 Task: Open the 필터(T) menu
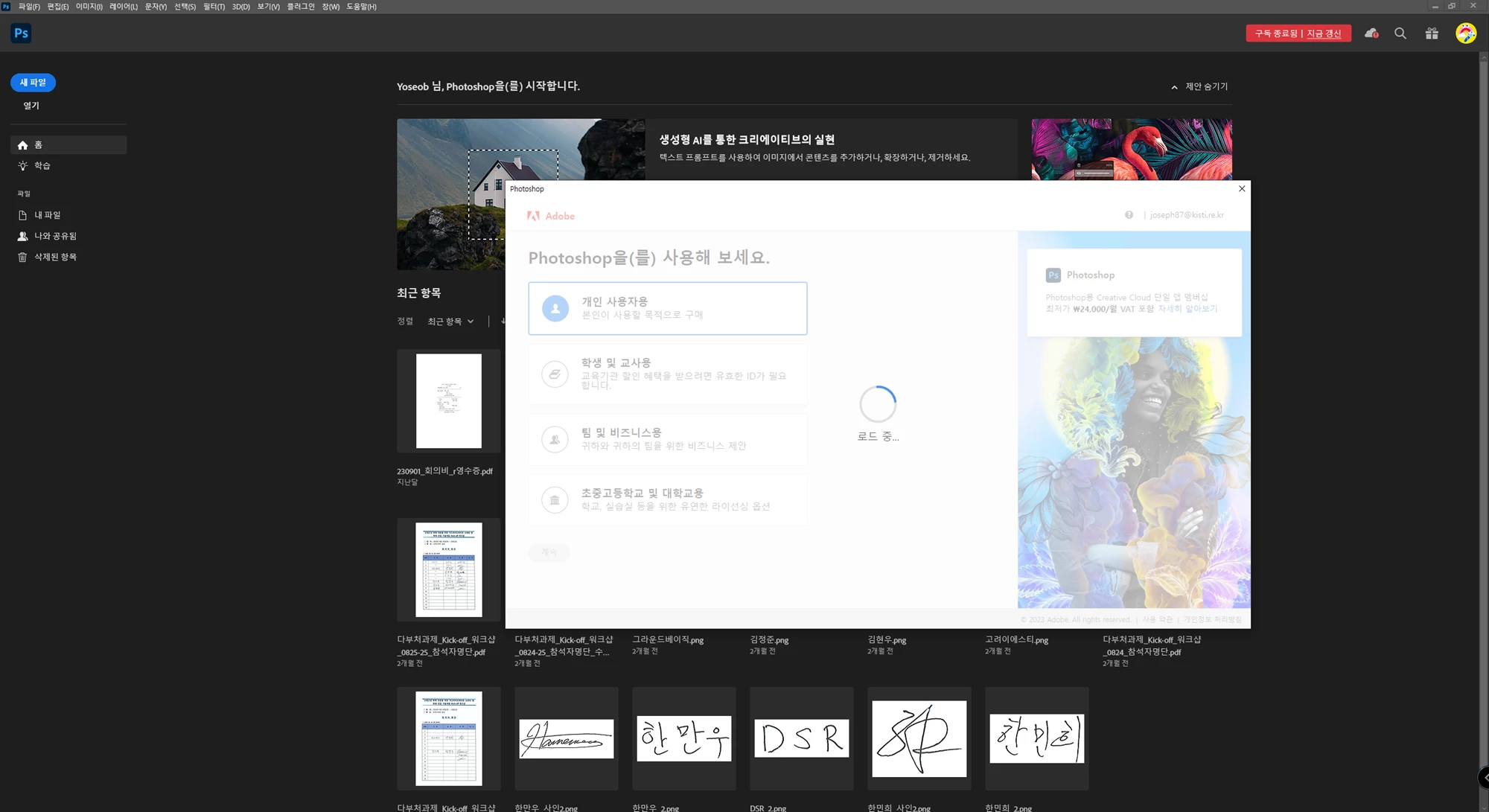214,7
